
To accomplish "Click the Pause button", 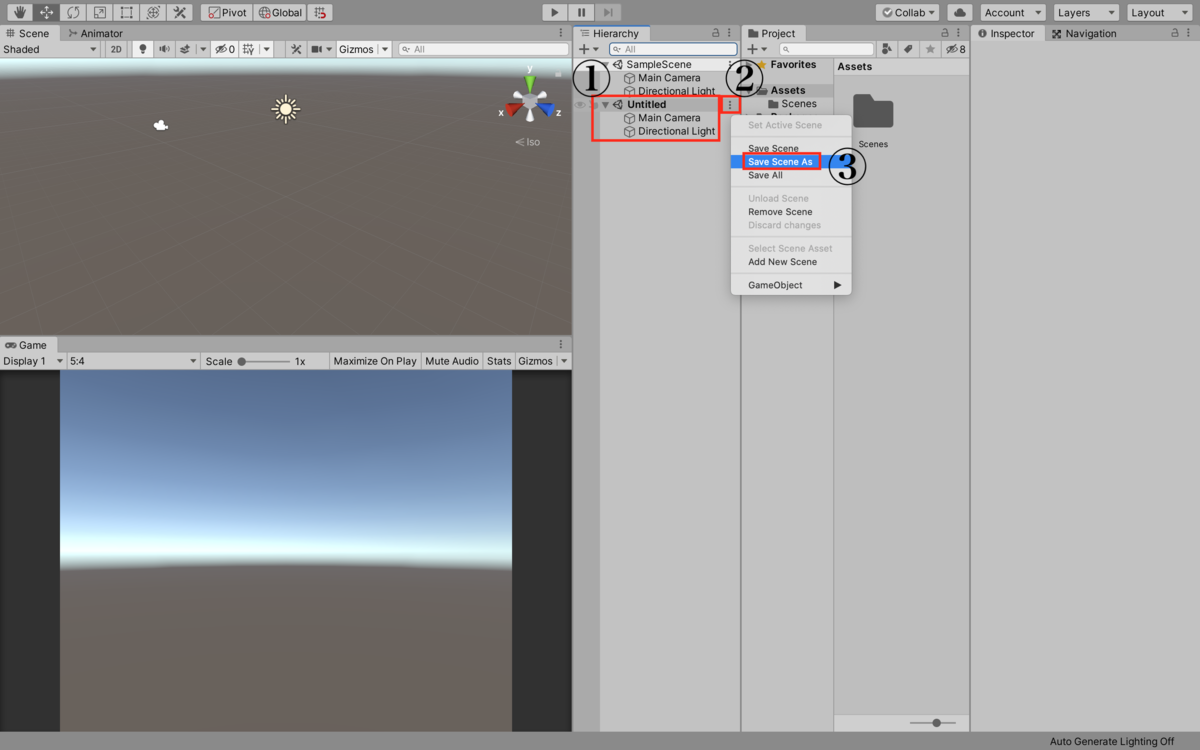I will [x=581, y=13].
